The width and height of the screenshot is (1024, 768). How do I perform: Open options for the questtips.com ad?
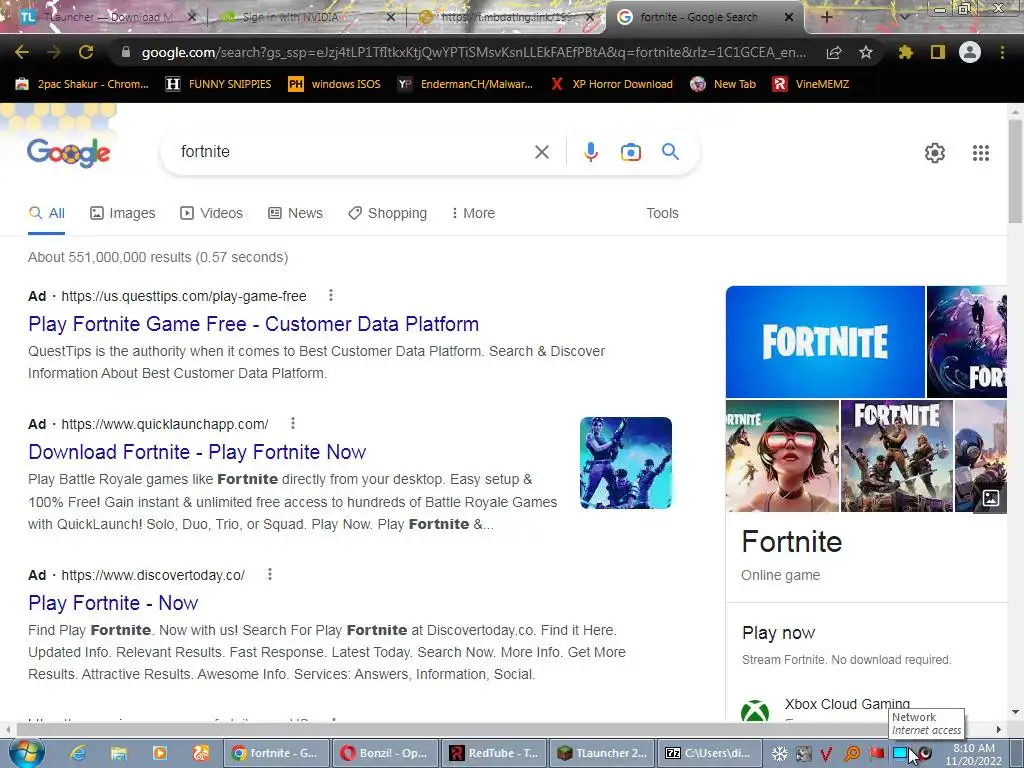(x=331, y=296)
